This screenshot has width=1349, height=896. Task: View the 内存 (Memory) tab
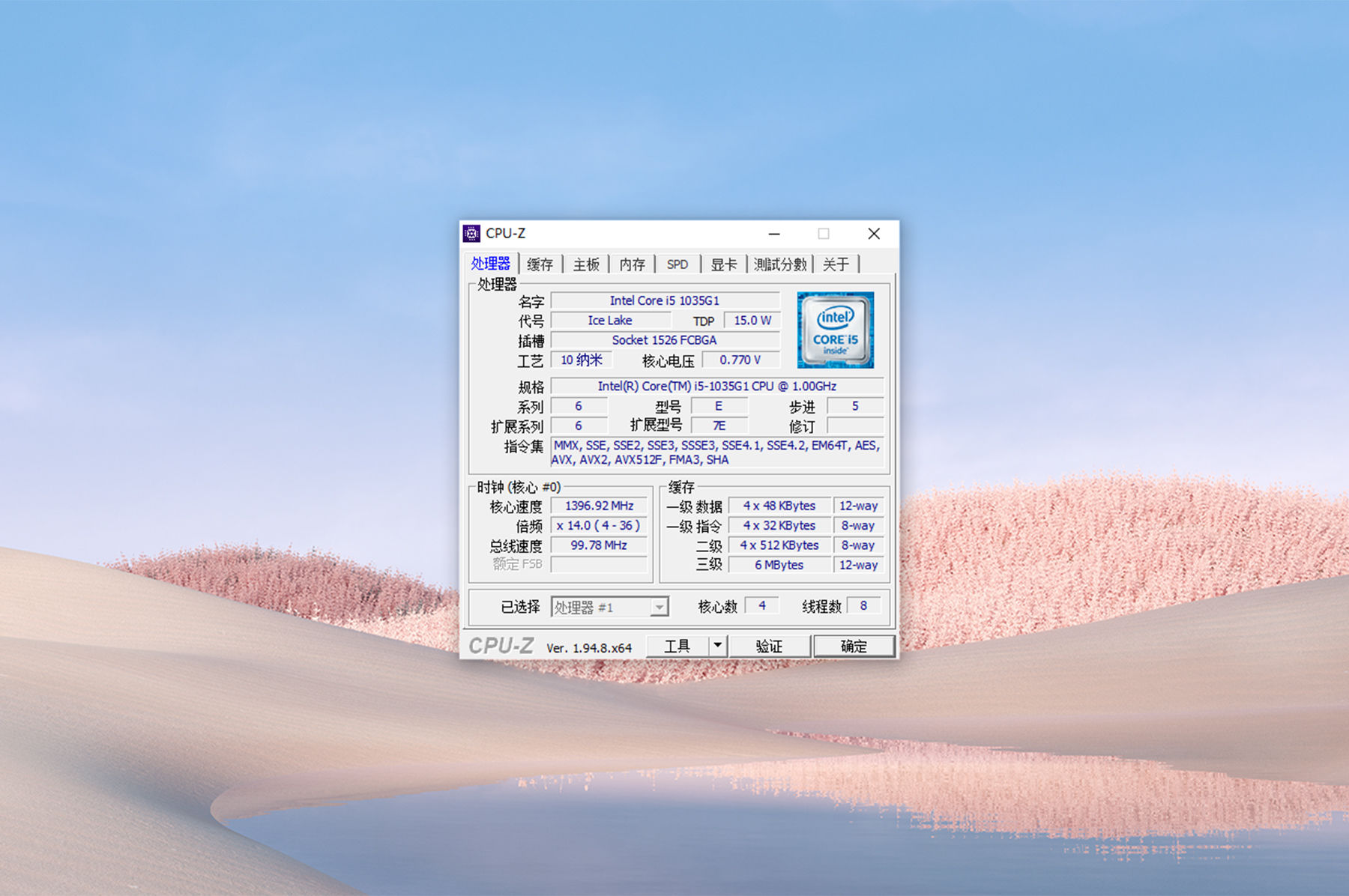coord(632,264)
